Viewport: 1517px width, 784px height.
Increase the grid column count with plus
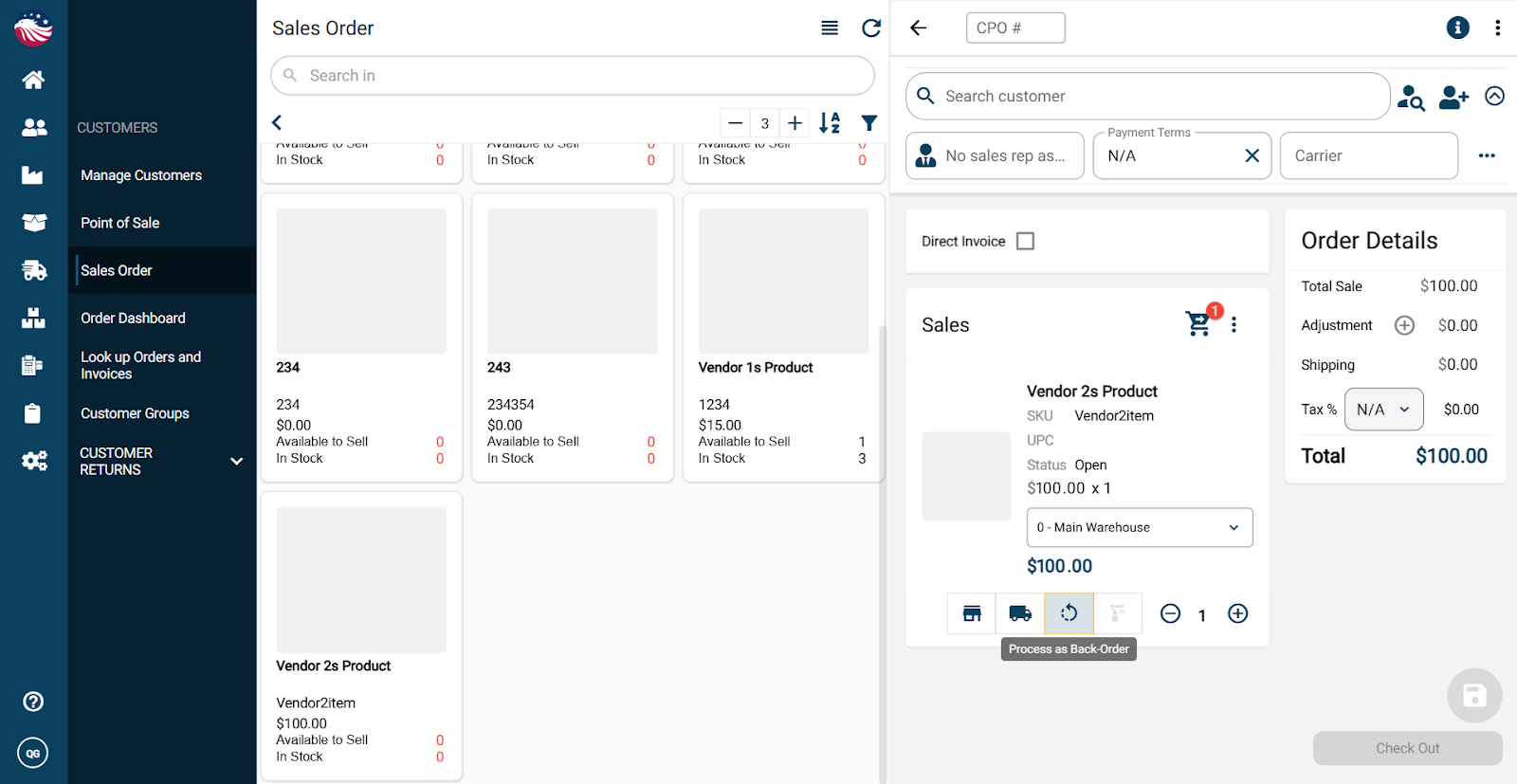(x=795, y=122)
